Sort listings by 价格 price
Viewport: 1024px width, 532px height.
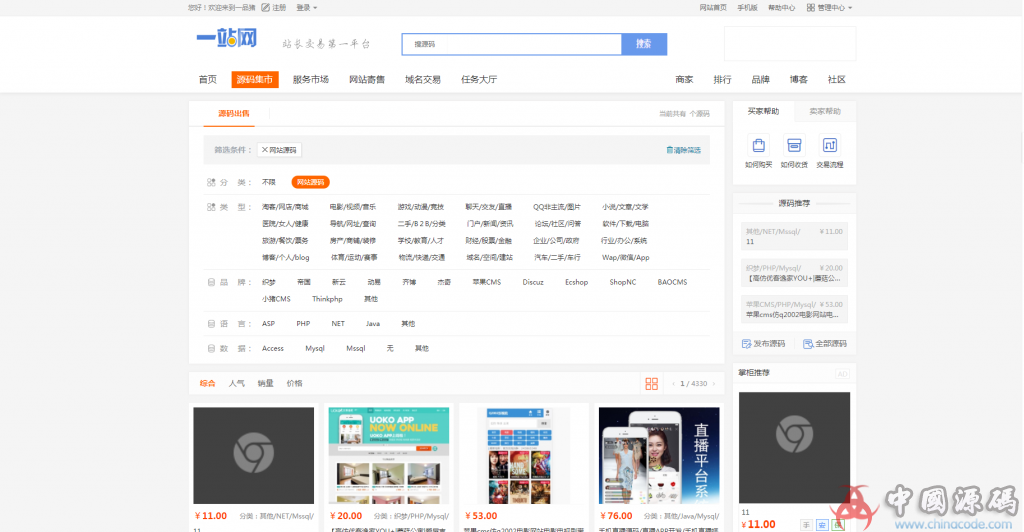tap(295, 384)
